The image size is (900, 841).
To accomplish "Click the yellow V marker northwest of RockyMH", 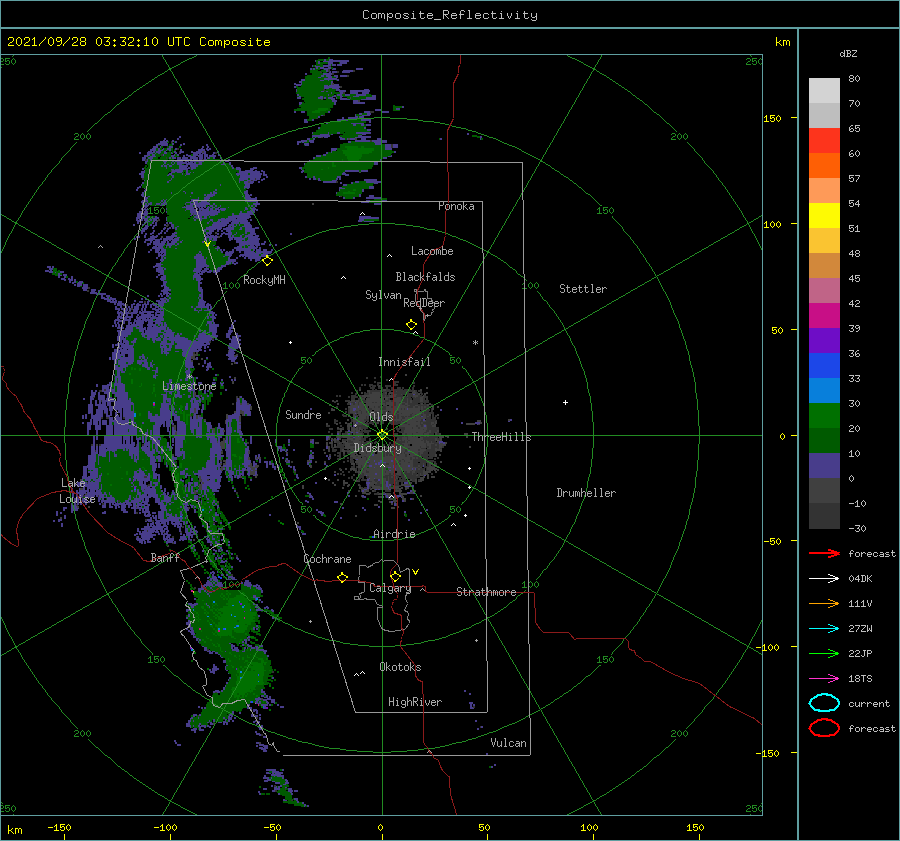I will (x=207, y=244).
